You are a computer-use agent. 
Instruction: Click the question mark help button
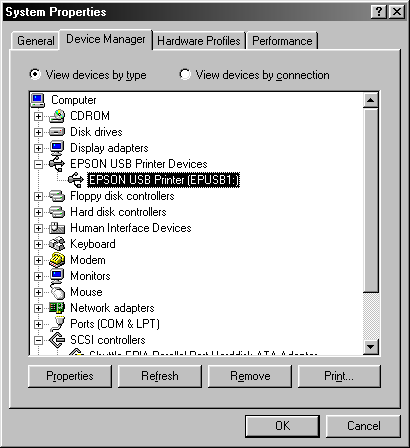point(379,12)
